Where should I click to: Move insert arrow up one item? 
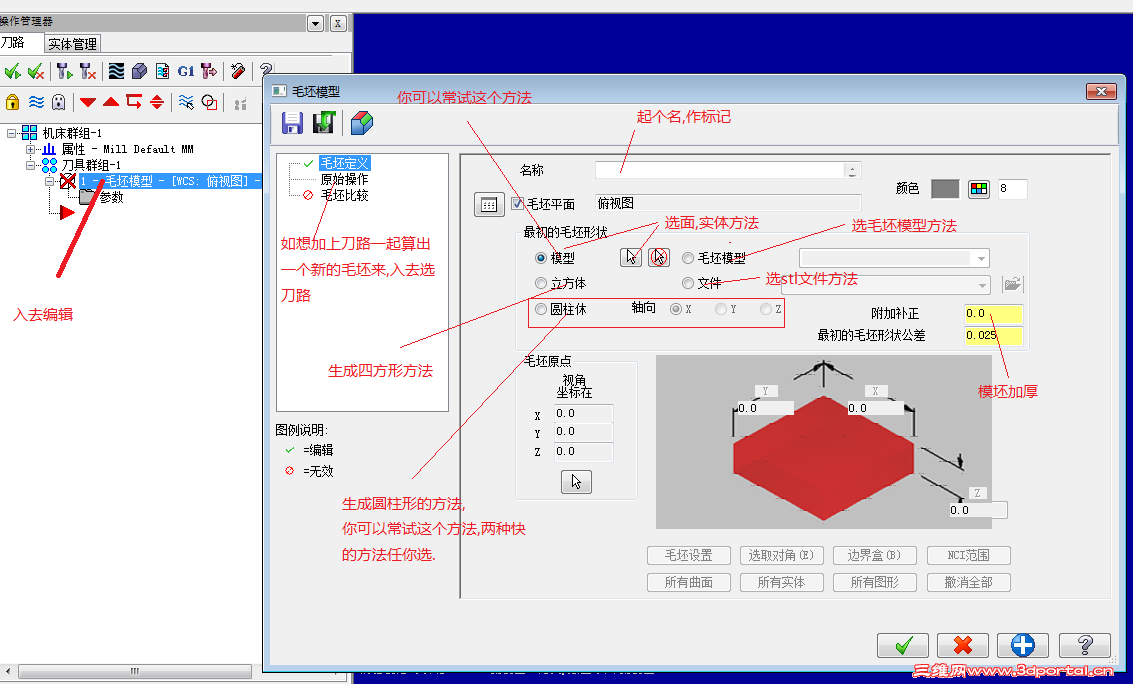(111, 102)
